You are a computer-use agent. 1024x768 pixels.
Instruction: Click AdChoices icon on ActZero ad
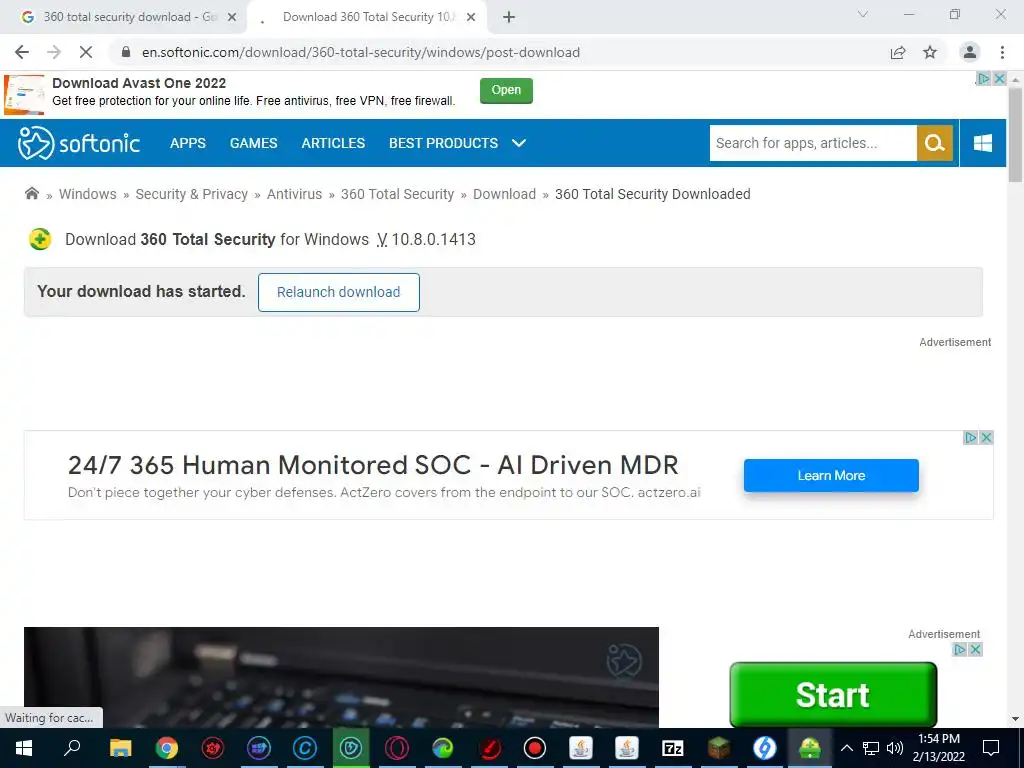coord(971,438)
